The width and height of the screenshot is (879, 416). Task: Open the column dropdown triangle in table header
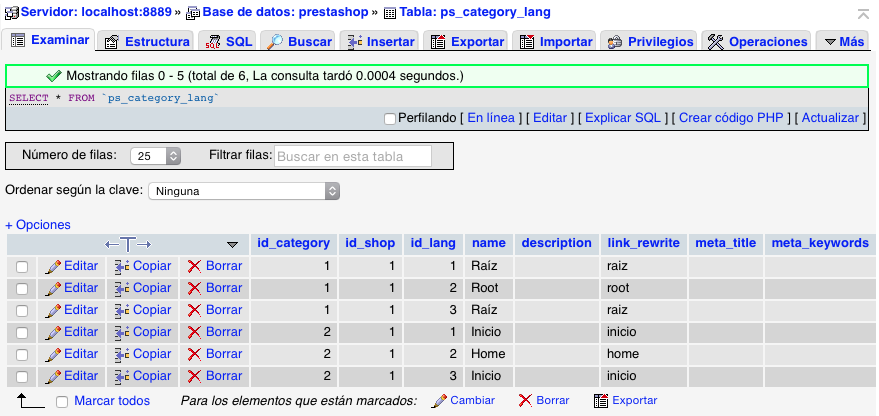pyautogui.click(x=233, y=245)
